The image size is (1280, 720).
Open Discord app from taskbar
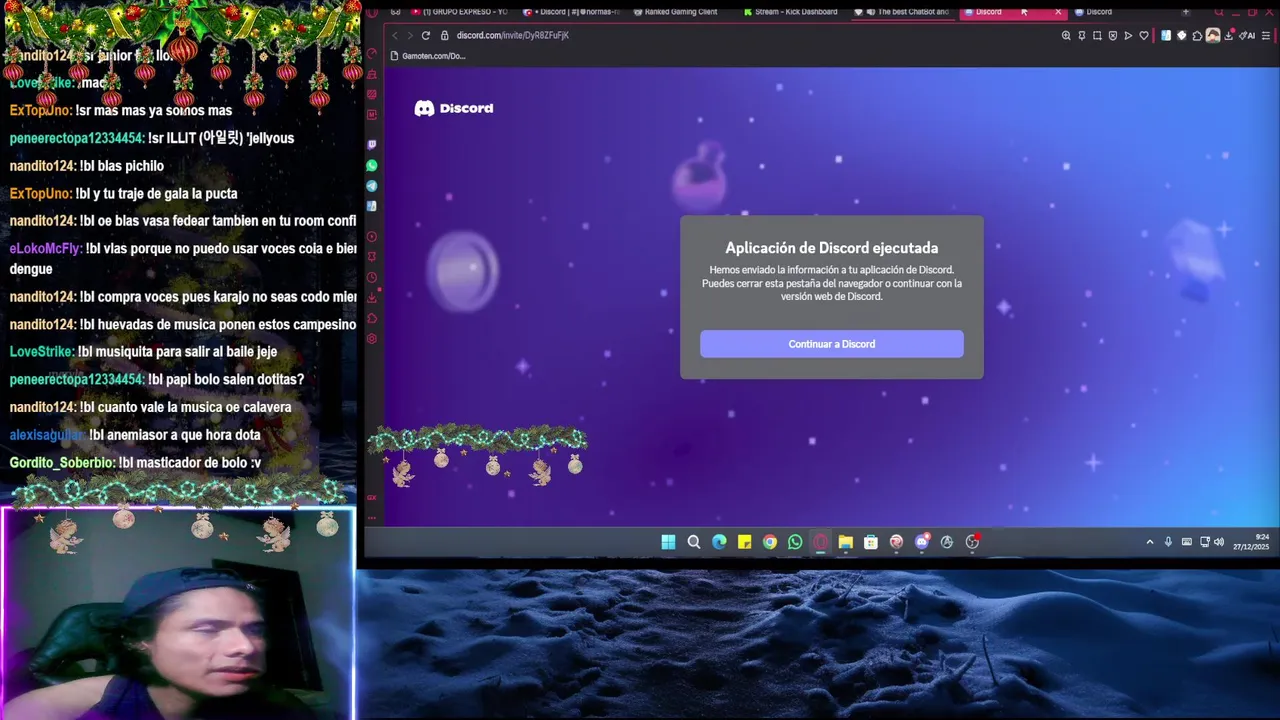pyautogui.click(x=922, y=542)
